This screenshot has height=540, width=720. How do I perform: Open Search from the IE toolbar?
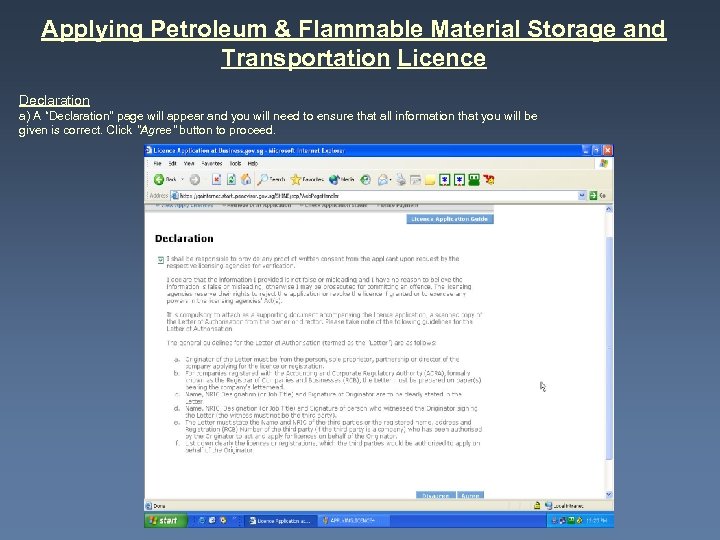271,180
